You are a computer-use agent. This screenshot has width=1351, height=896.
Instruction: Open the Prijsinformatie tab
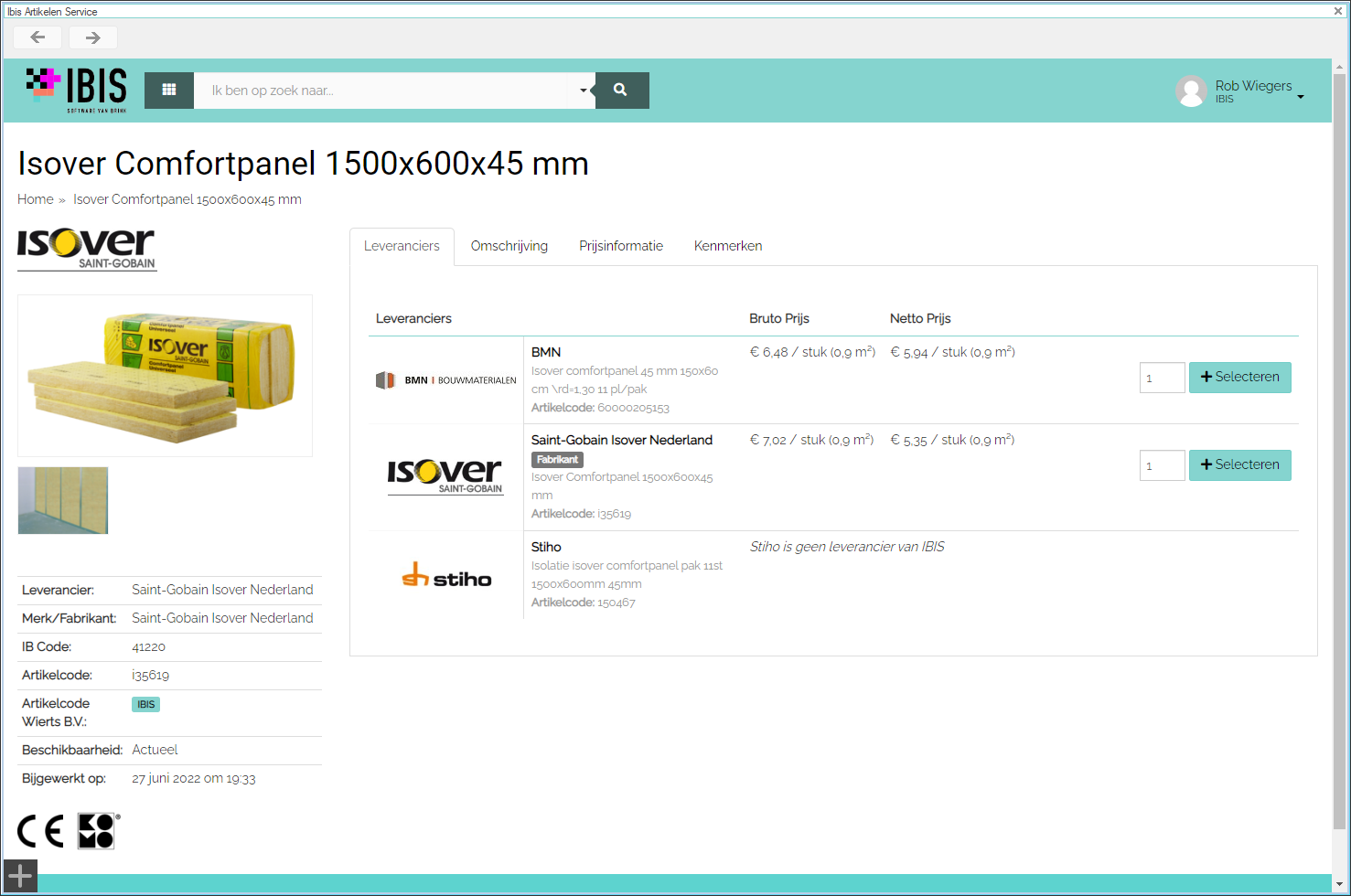click(620, 246)
